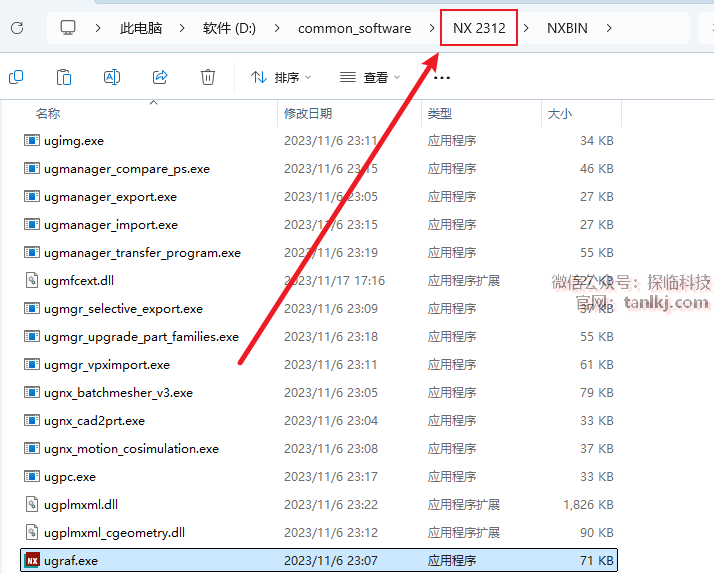Click the ugplmxml.dll file icon
Screen dimensions: 714x576
click(x=32, y=504)
